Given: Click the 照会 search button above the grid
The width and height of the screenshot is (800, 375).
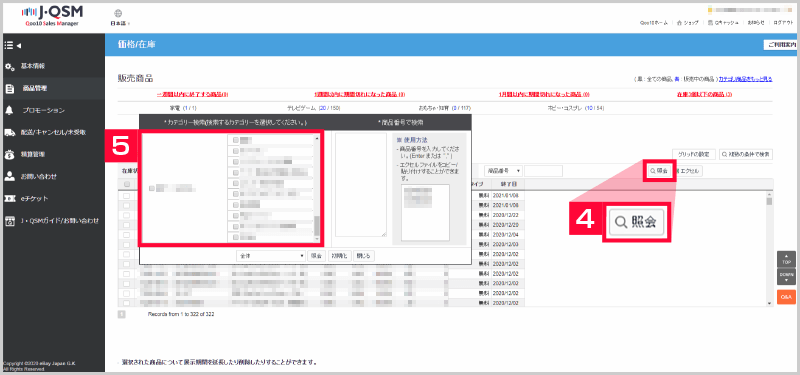Looking at the screenshot, I should [x=659, y=171].
